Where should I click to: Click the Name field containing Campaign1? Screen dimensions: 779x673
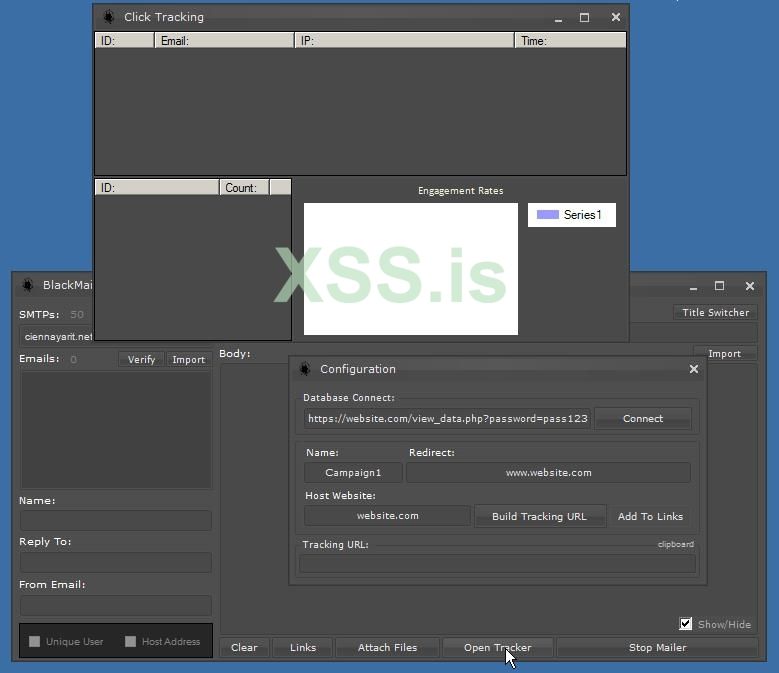pos(353,472)
